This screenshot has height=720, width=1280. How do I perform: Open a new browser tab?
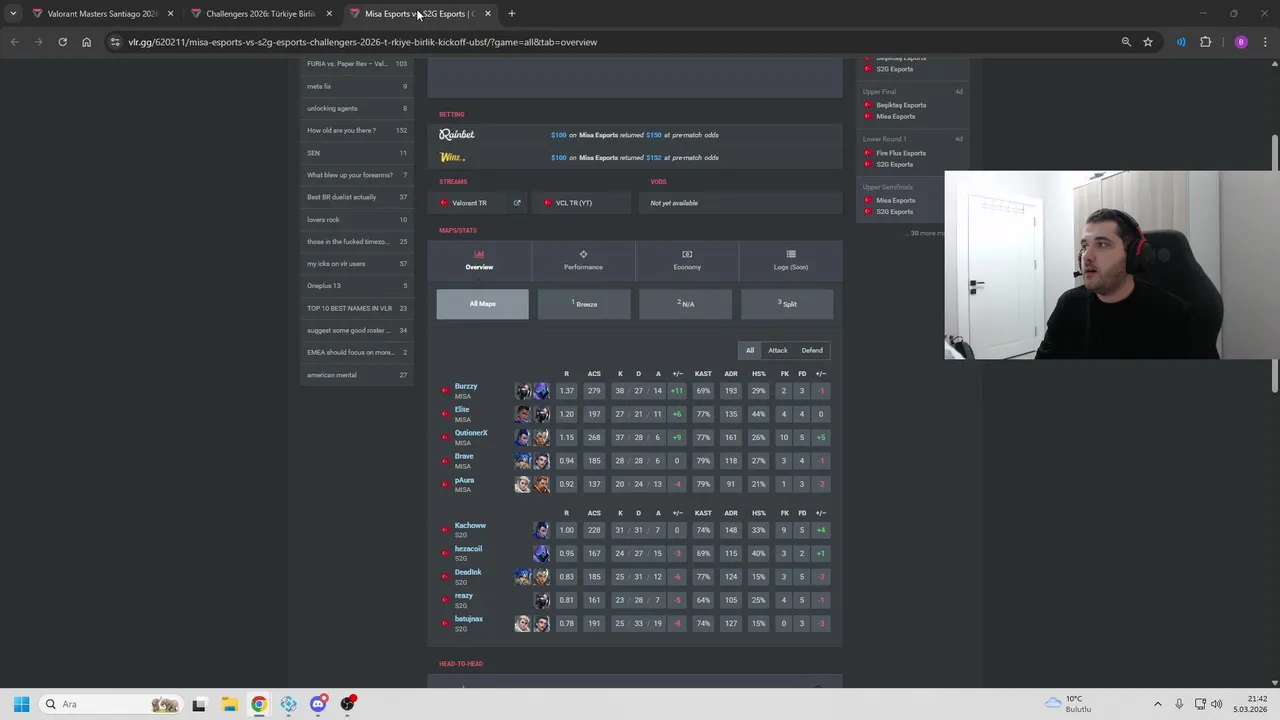(x=511, y=14)
